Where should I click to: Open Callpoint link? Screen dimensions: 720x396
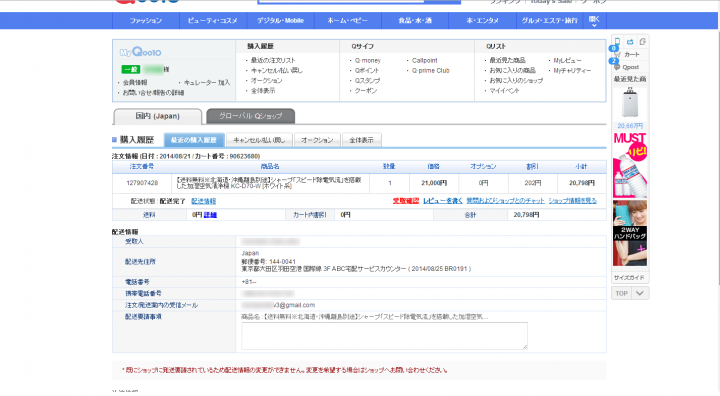pos(425,60)
